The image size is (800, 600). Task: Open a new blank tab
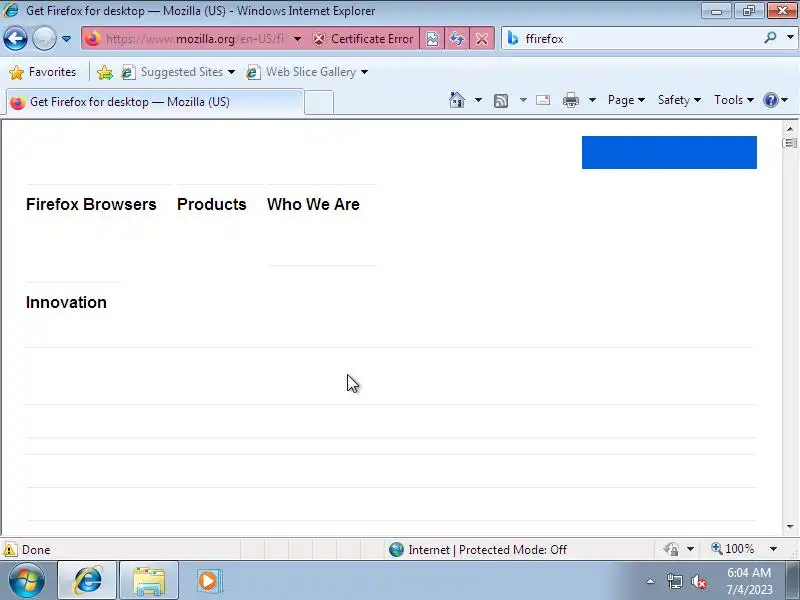(x=319, y=102)
